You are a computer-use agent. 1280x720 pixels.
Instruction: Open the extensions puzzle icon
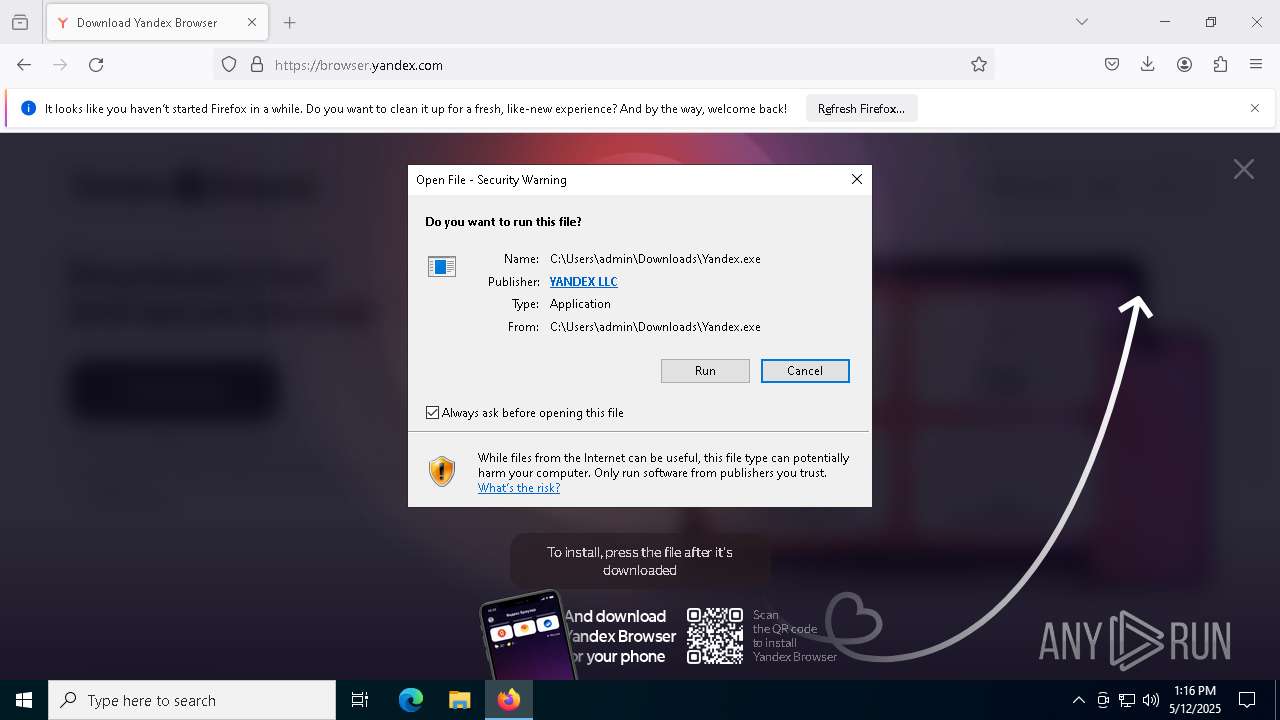(x=1220, y=65)
